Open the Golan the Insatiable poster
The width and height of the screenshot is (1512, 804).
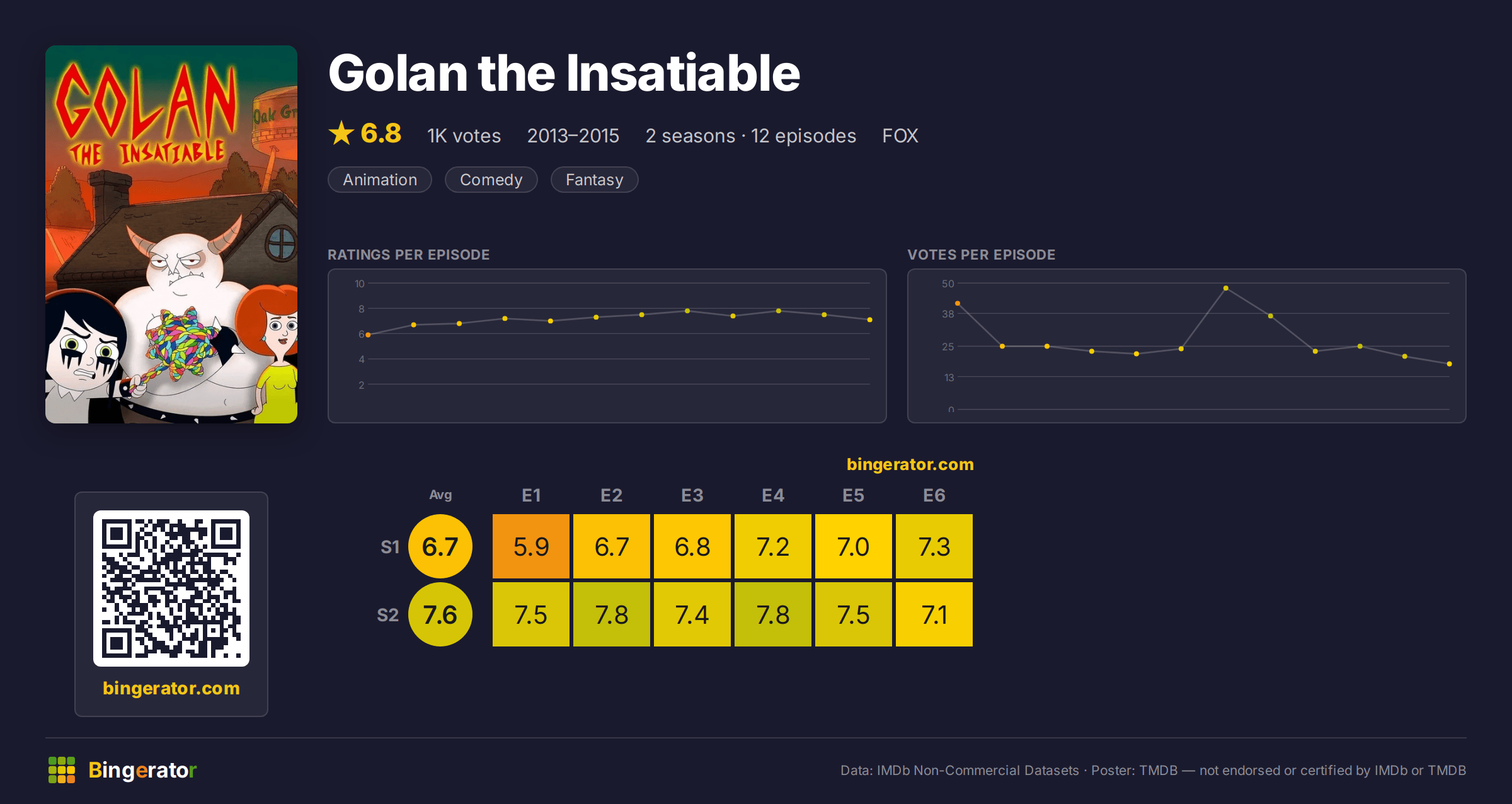pos(171,234)
